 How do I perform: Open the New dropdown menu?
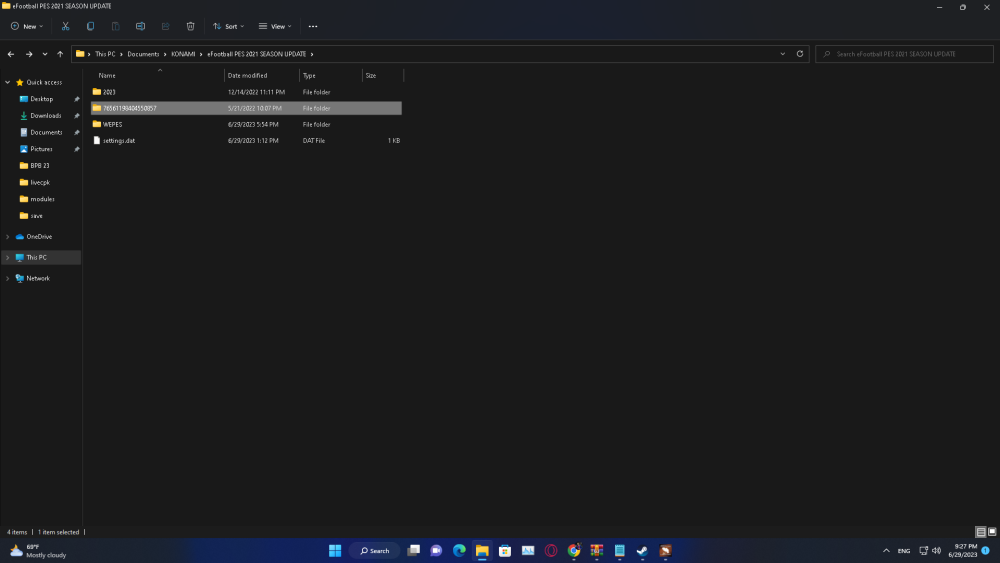(28, 26)
